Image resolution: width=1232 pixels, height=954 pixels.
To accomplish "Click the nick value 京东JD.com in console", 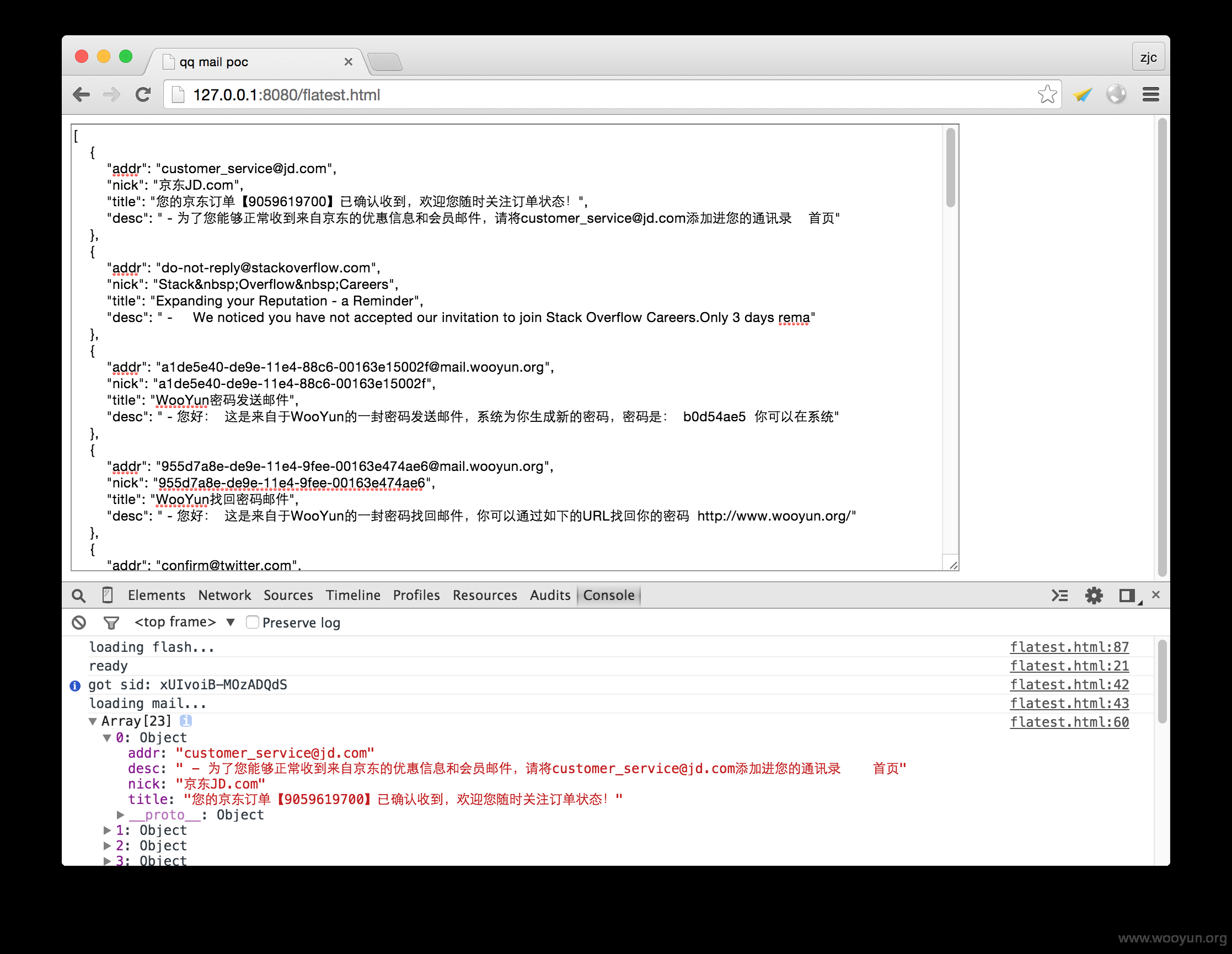I will (x=220, y=784).
